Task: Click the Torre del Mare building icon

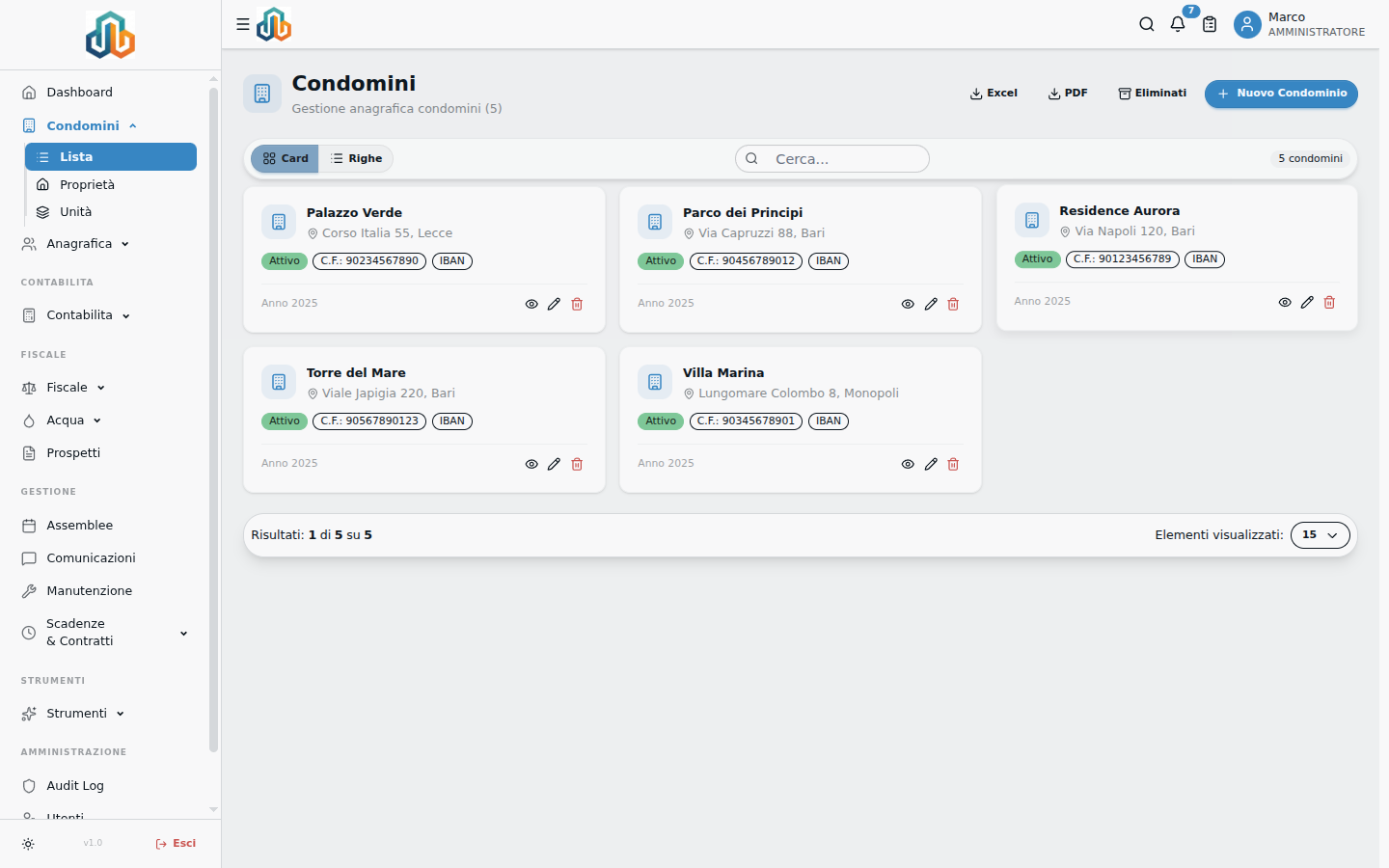Action: pyautogui.click(x=279, y=382)
